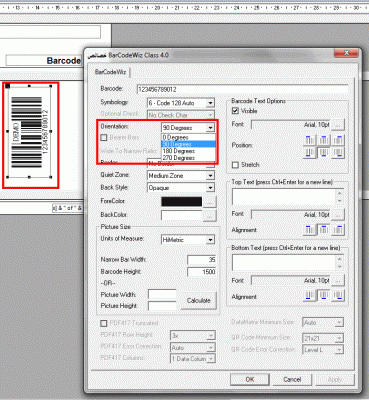Image resolution: width=369 pixels, height=400 pixels.
Task: Choose 90 Degrees in Orientation list
Action: [188, 144]
